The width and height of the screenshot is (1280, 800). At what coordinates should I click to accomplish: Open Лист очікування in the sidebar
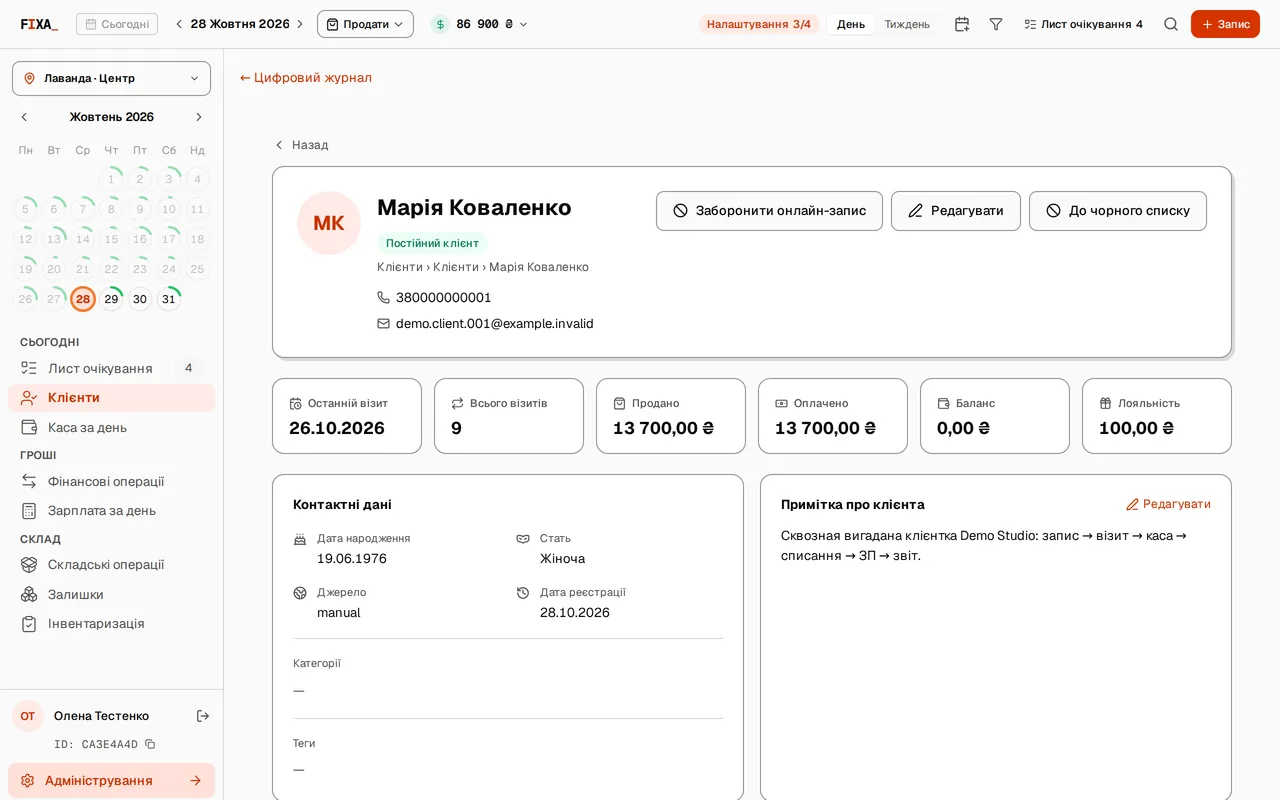click(x=111, y=368)
